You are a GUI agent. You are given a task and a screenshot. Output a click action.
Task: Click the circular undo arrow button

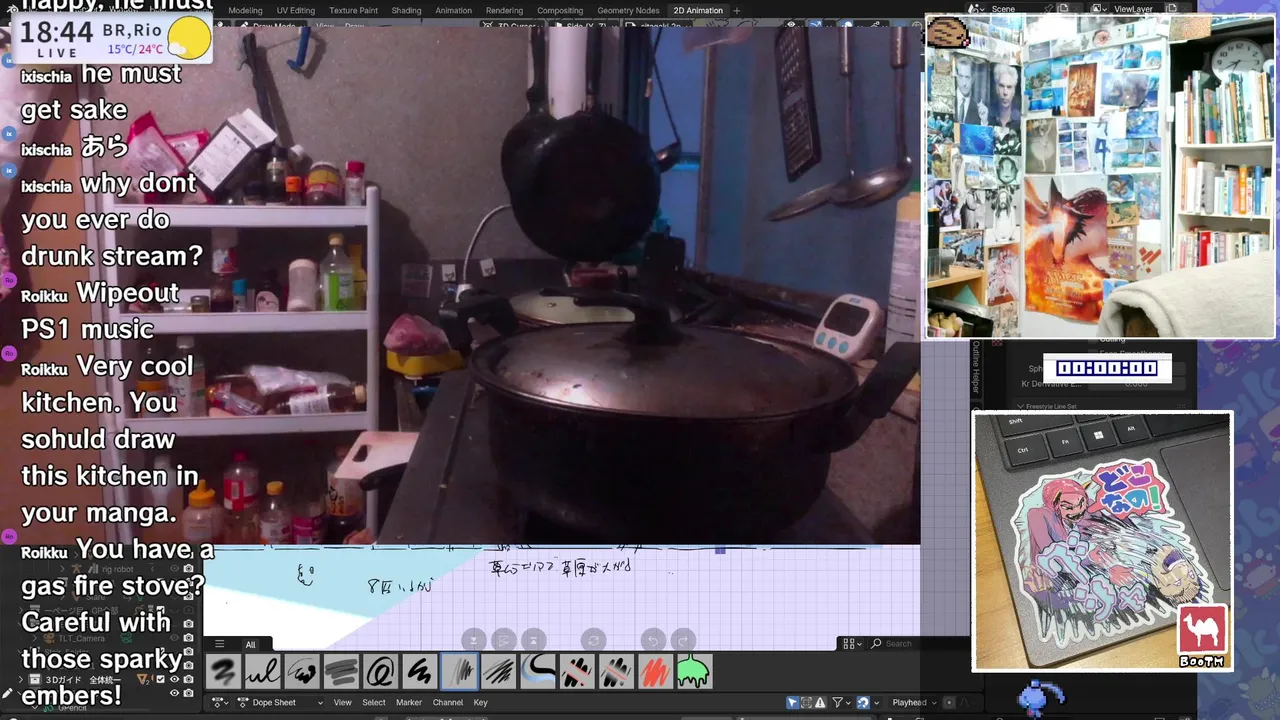coord(653,640)
